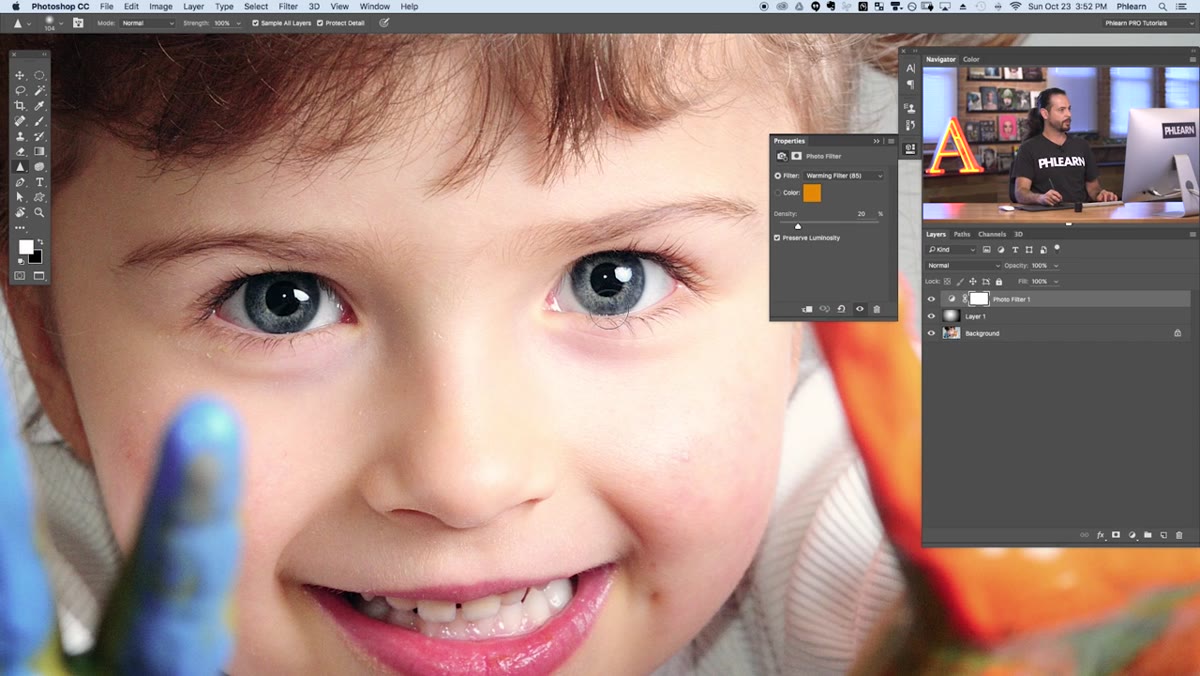Hide the Background layer
The width and height of the screenshot is (1200, 676).
(932, 333)
